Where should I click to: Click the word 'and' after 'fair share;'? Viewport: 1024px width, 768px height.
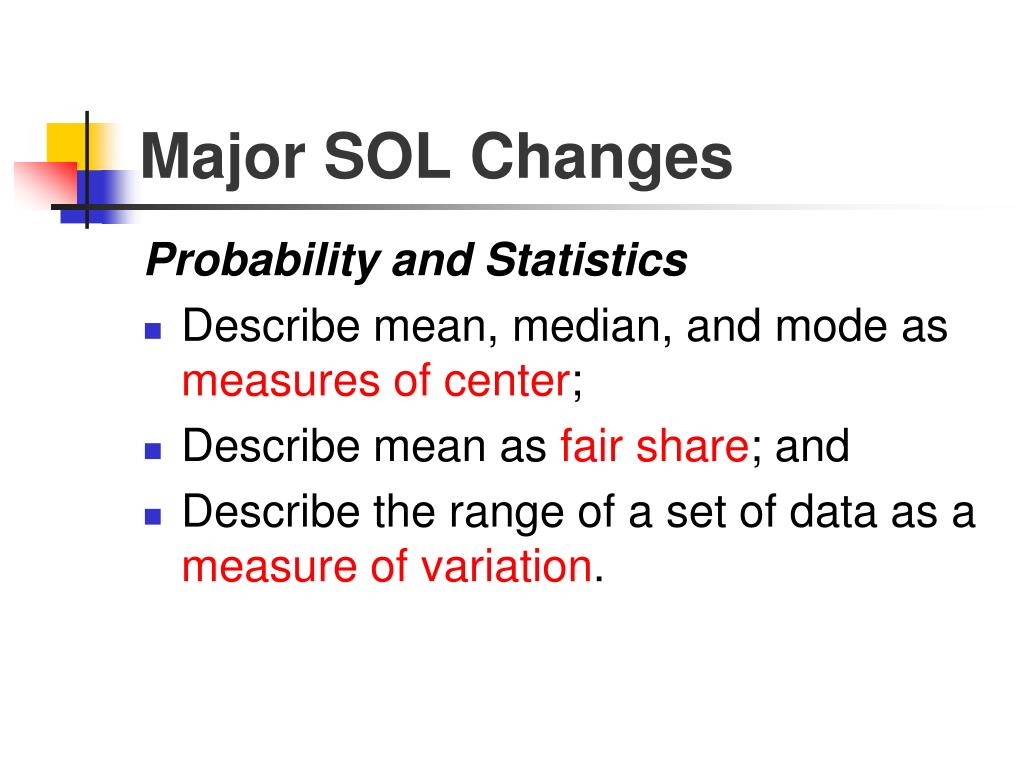[x=812, y=446]
